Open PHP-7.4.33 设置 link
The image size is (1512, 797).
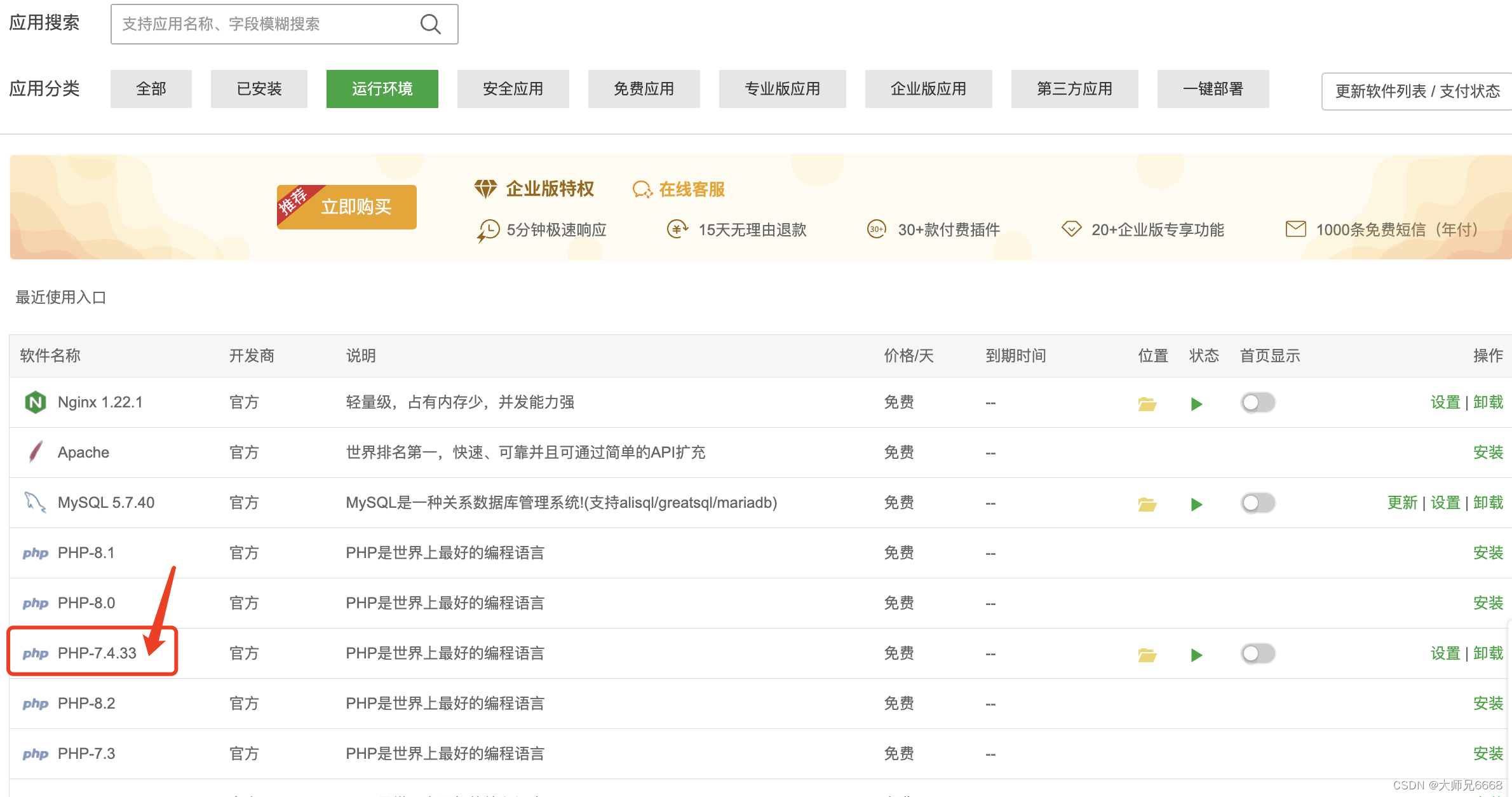[x=1445, y=653]
